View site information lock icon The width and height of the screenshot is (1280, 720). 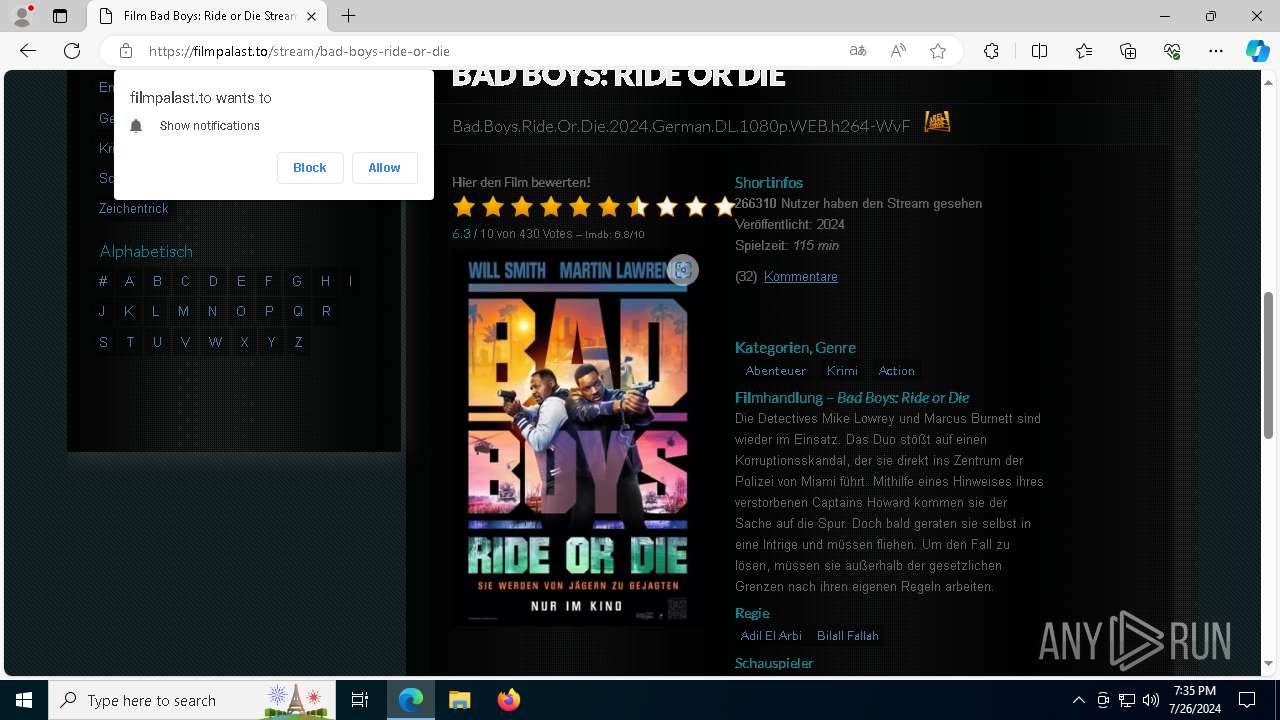(126, 51)
